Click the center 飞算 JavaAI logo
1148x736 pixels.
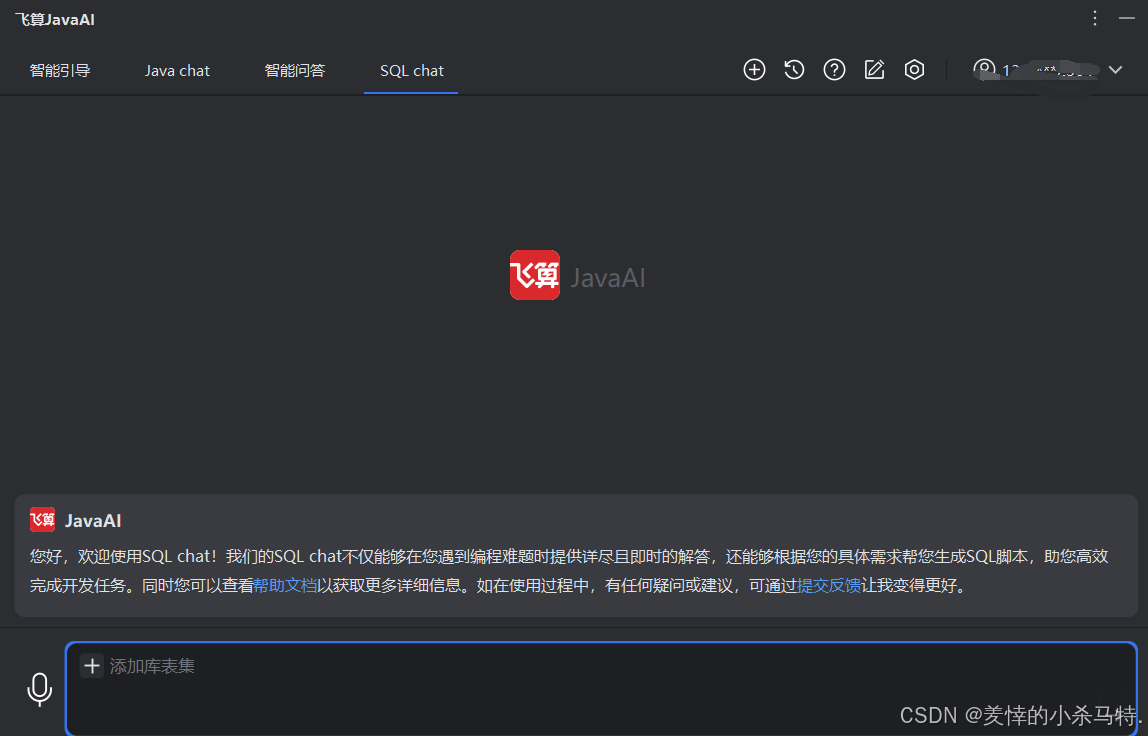[x=577, y=275]
